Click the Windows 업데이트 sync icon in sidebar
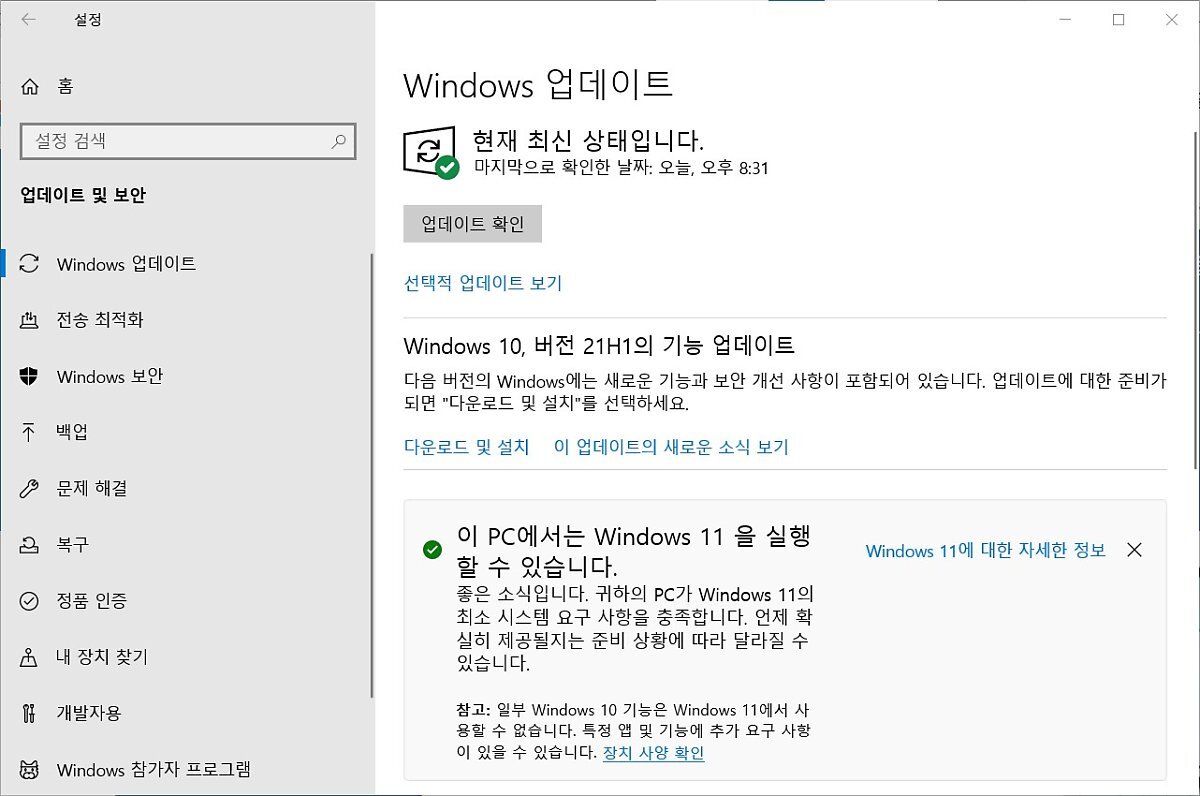 (x=30, y=264)
